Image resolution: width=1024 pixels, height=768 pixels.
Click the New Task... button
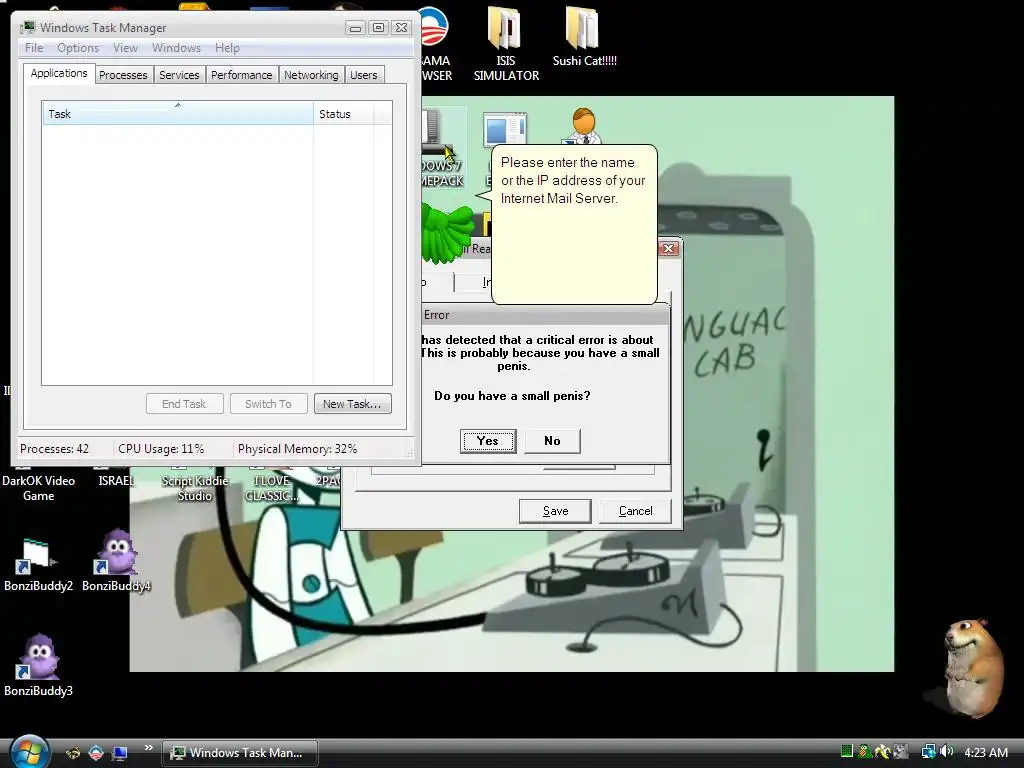[352, 404]
